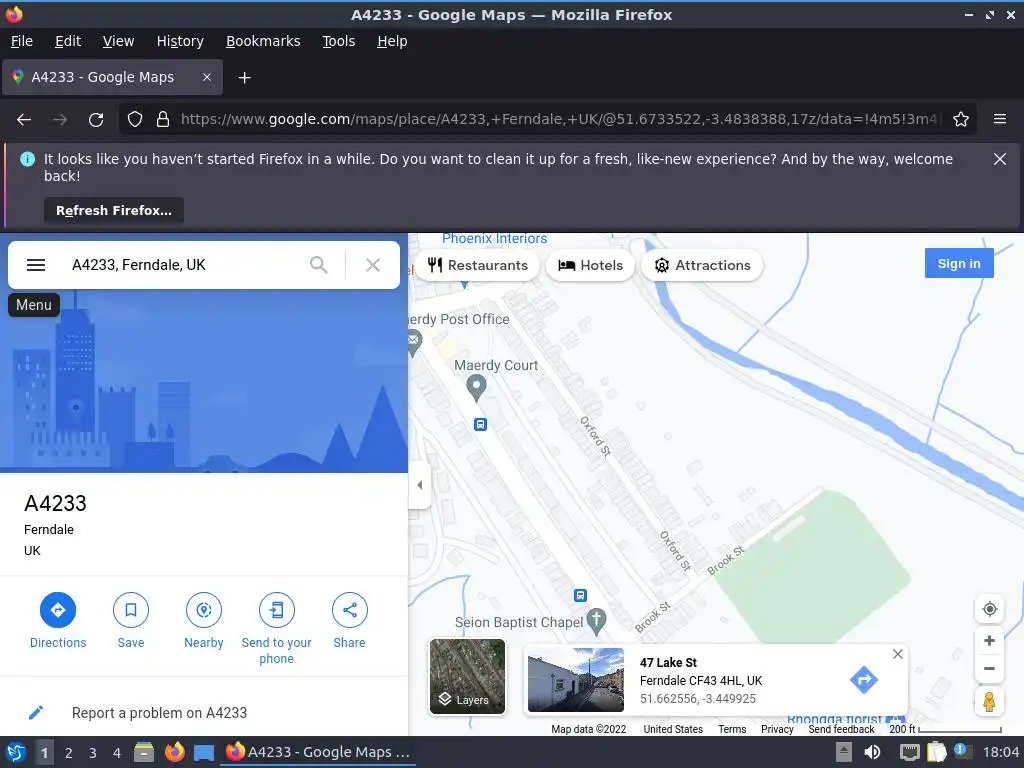Image resolution: width=1024 pixels, height=768 pixels.
Task: Filter map by Hotels
Action: pos(590,265)
